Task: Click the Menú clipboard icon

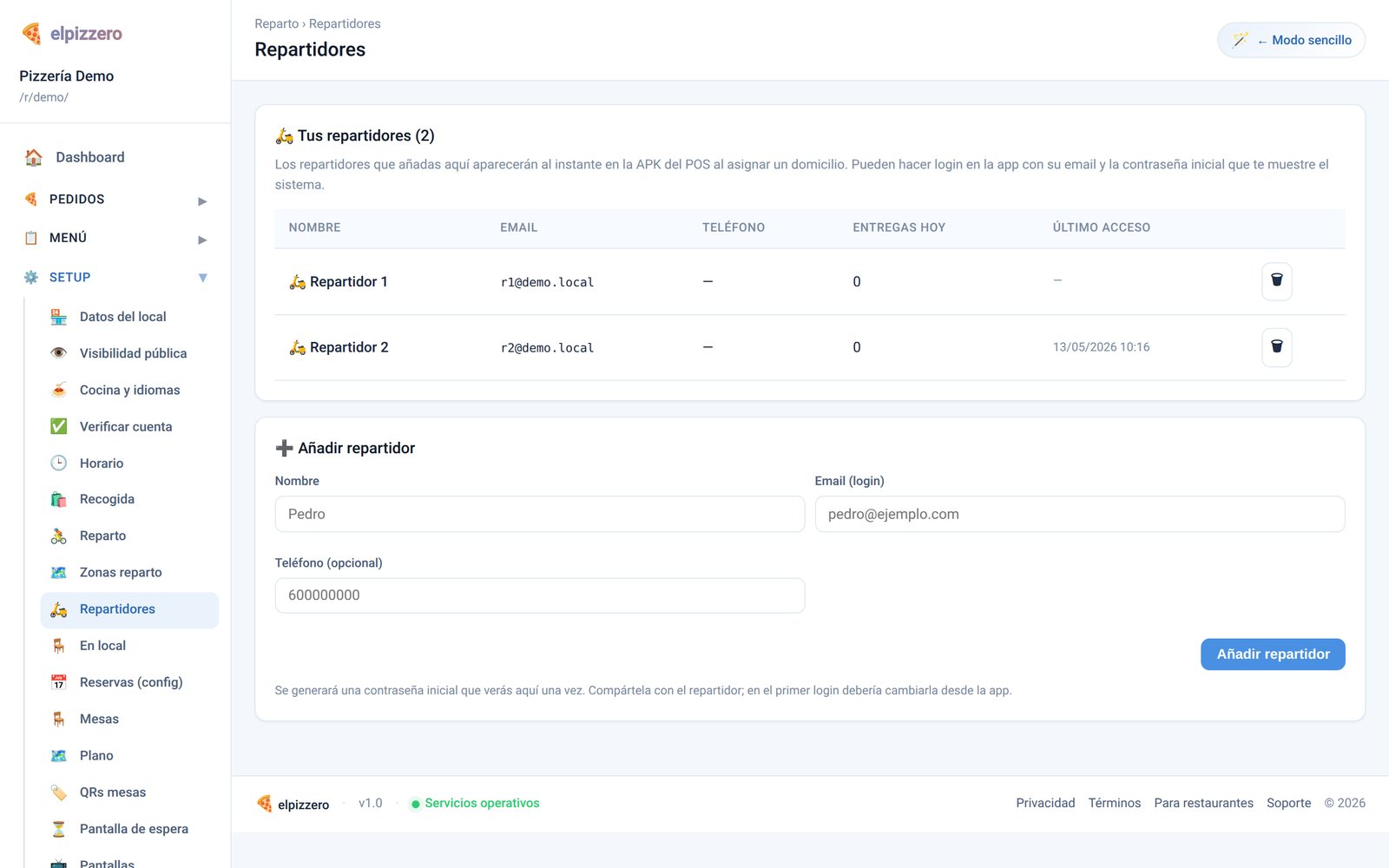Action: [31, 238]
